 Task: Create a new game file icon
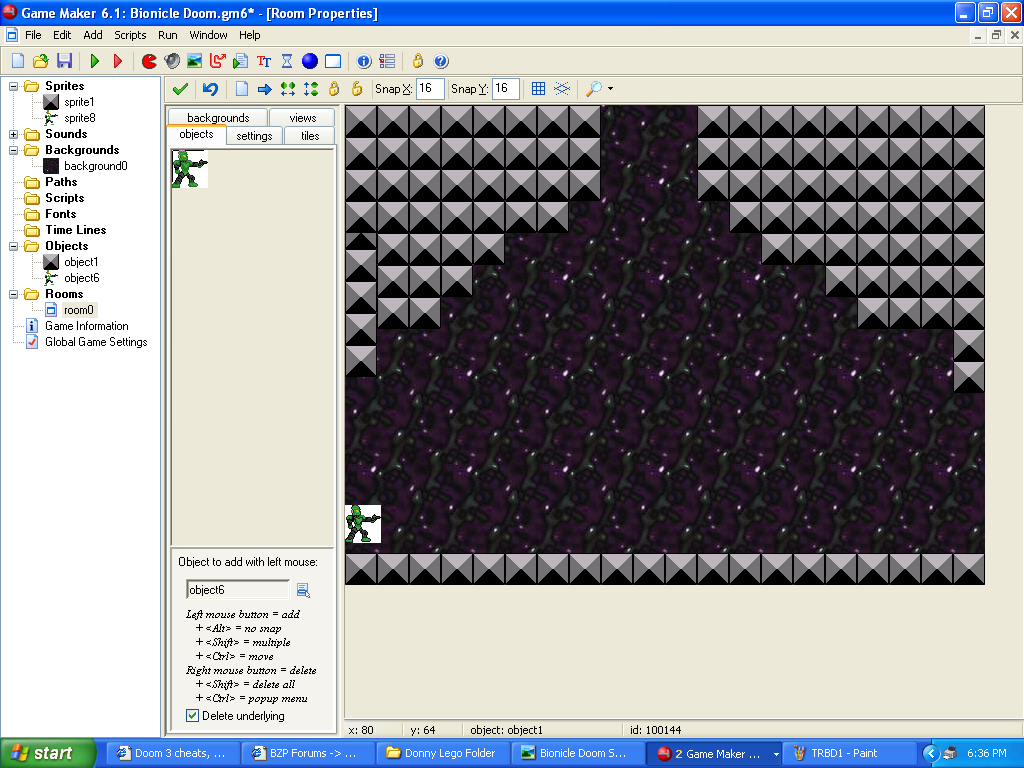(18, 61)
